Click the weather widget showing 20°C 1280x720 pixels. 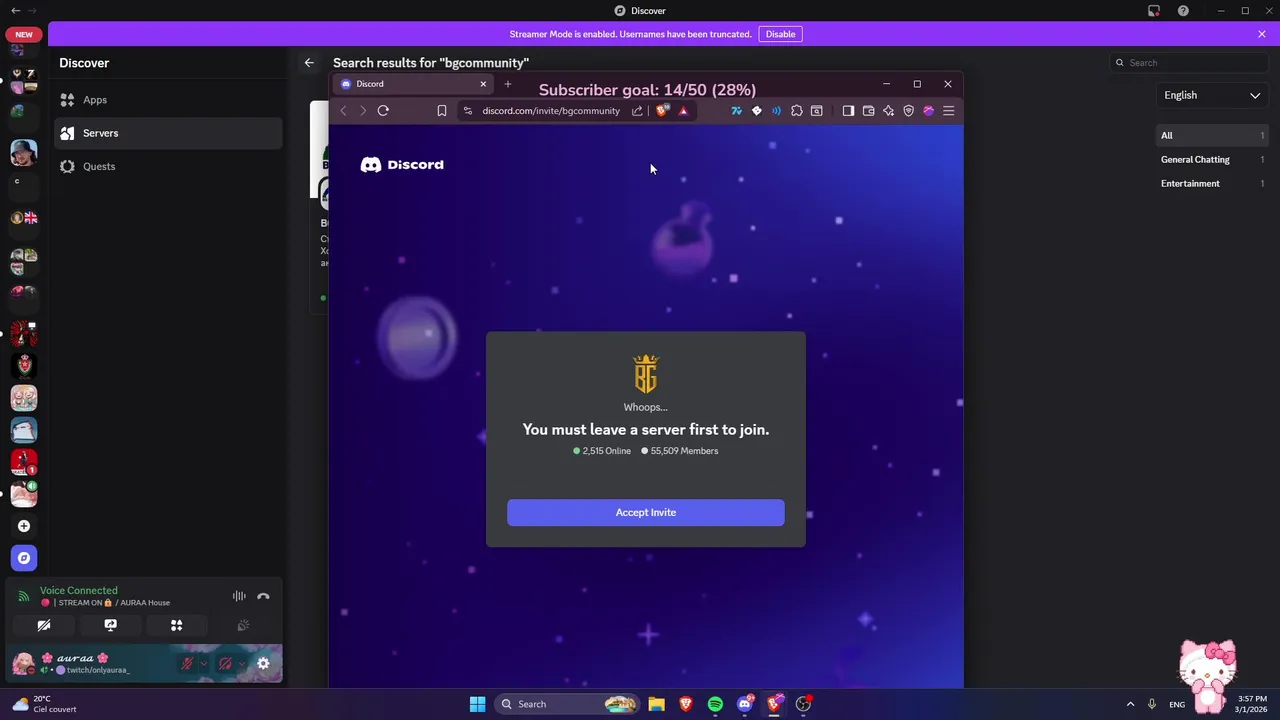(x=45, y=704)
